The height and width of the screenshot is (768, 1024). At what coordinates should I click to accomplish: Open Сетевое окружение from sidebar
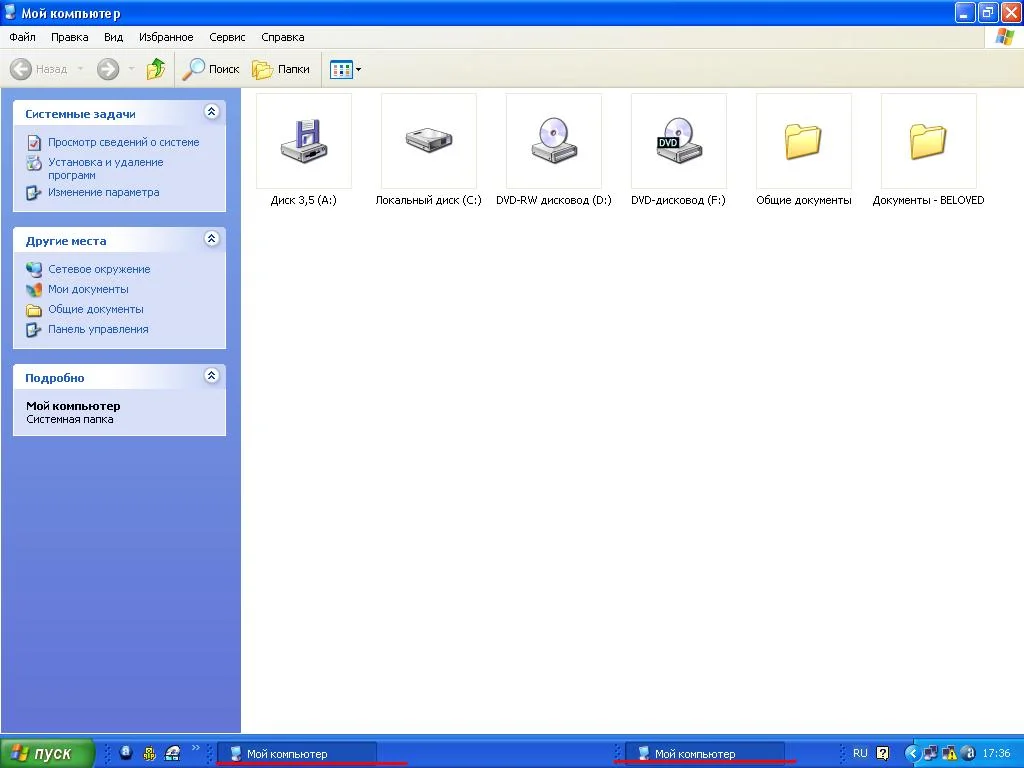pos(99,269)
